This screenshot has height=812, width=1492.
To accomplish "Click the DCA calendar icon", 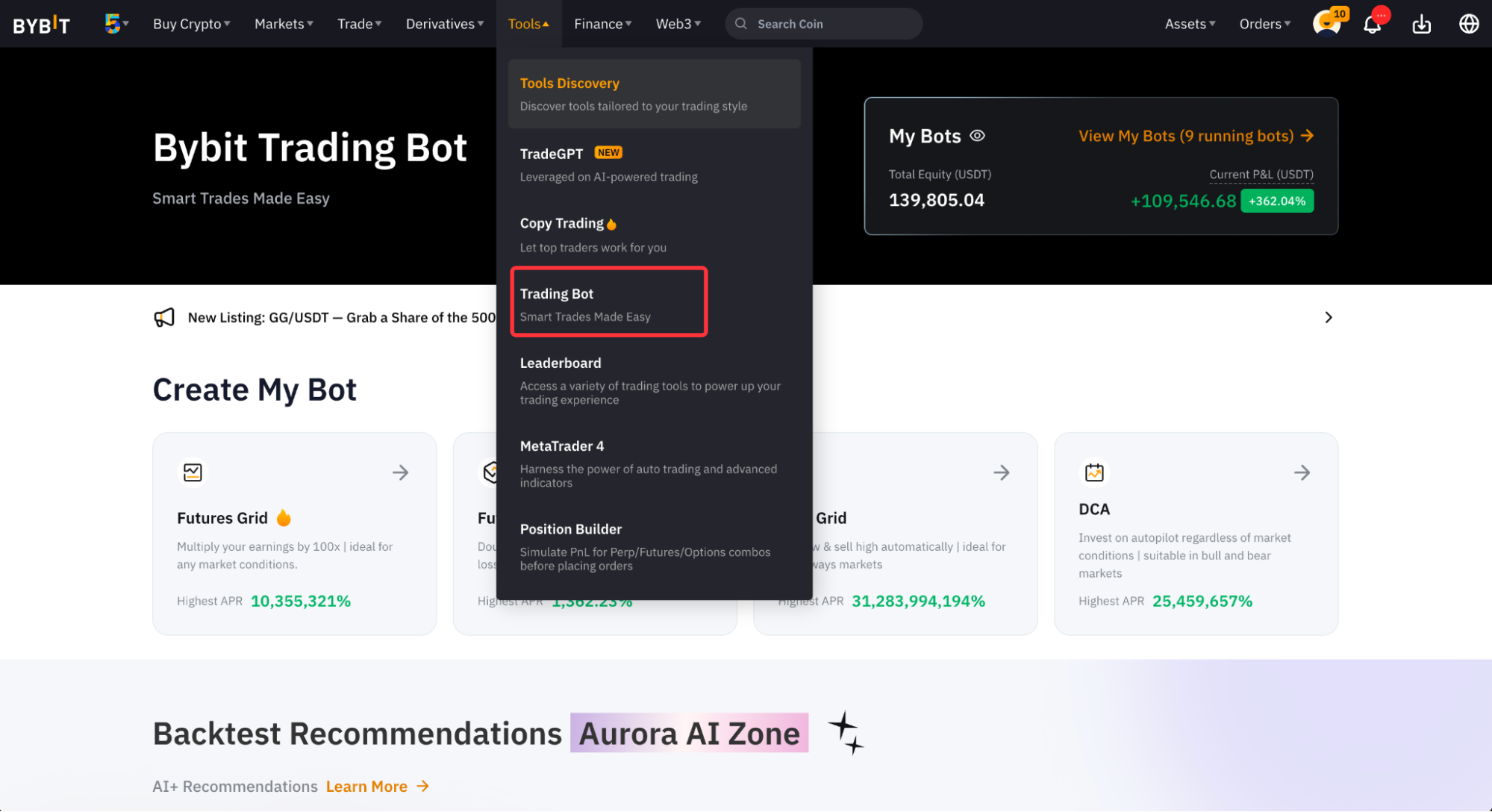I will pos(1094,472).
